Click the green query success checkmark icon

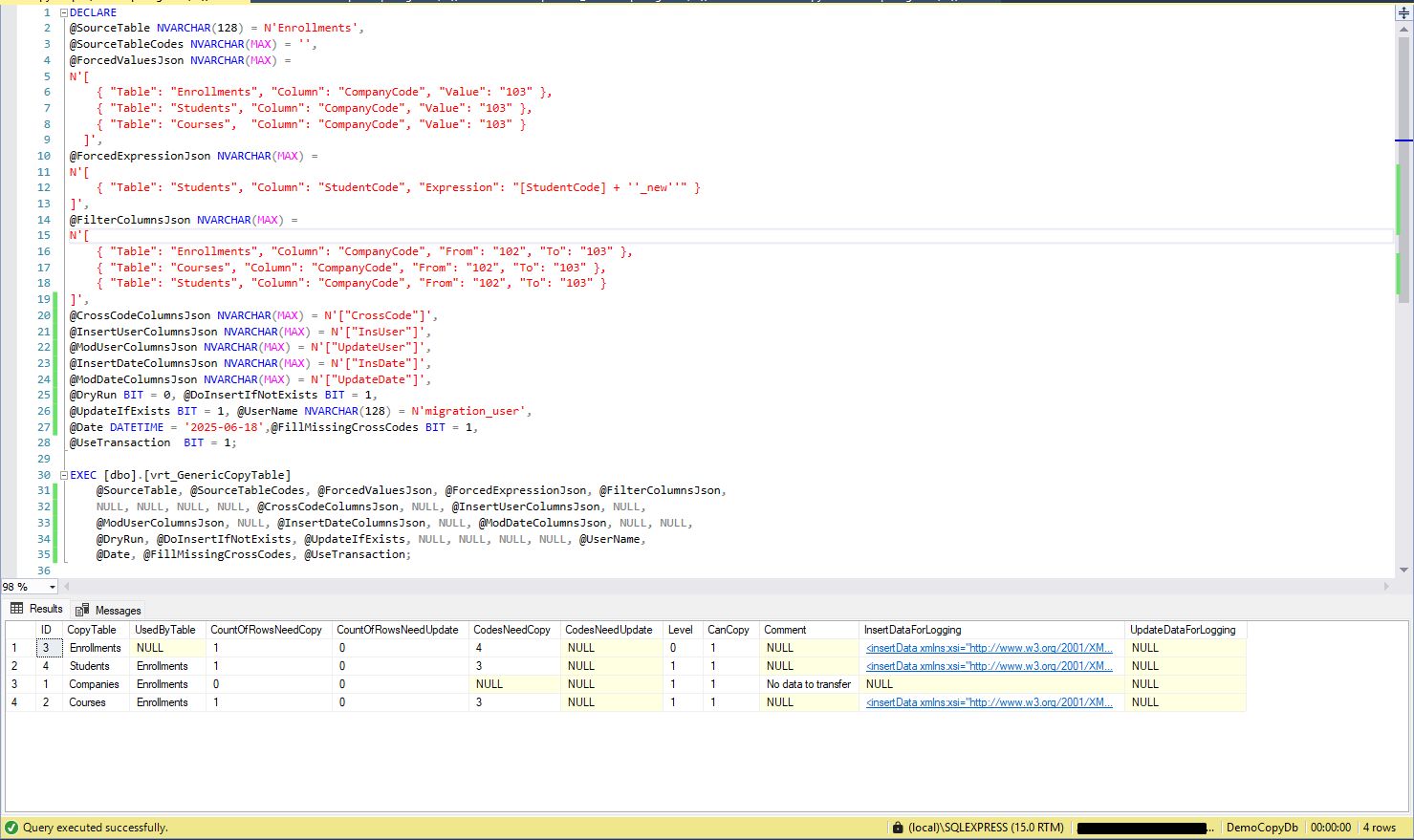(x=11, y=828)
